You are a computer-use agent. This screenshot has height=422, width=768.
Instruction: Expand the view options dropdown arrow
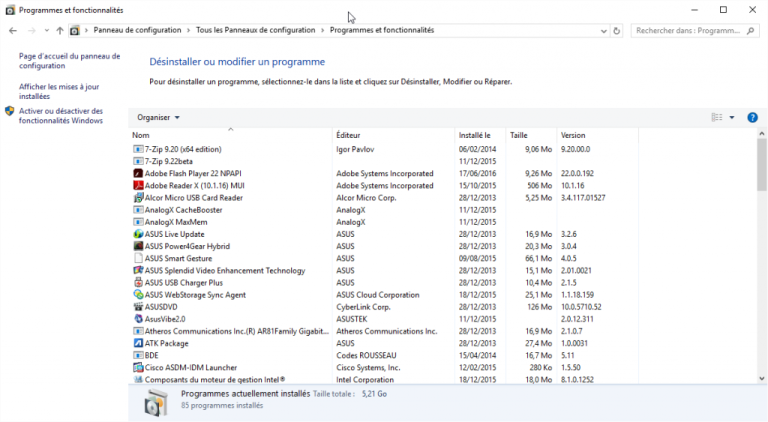732,117
